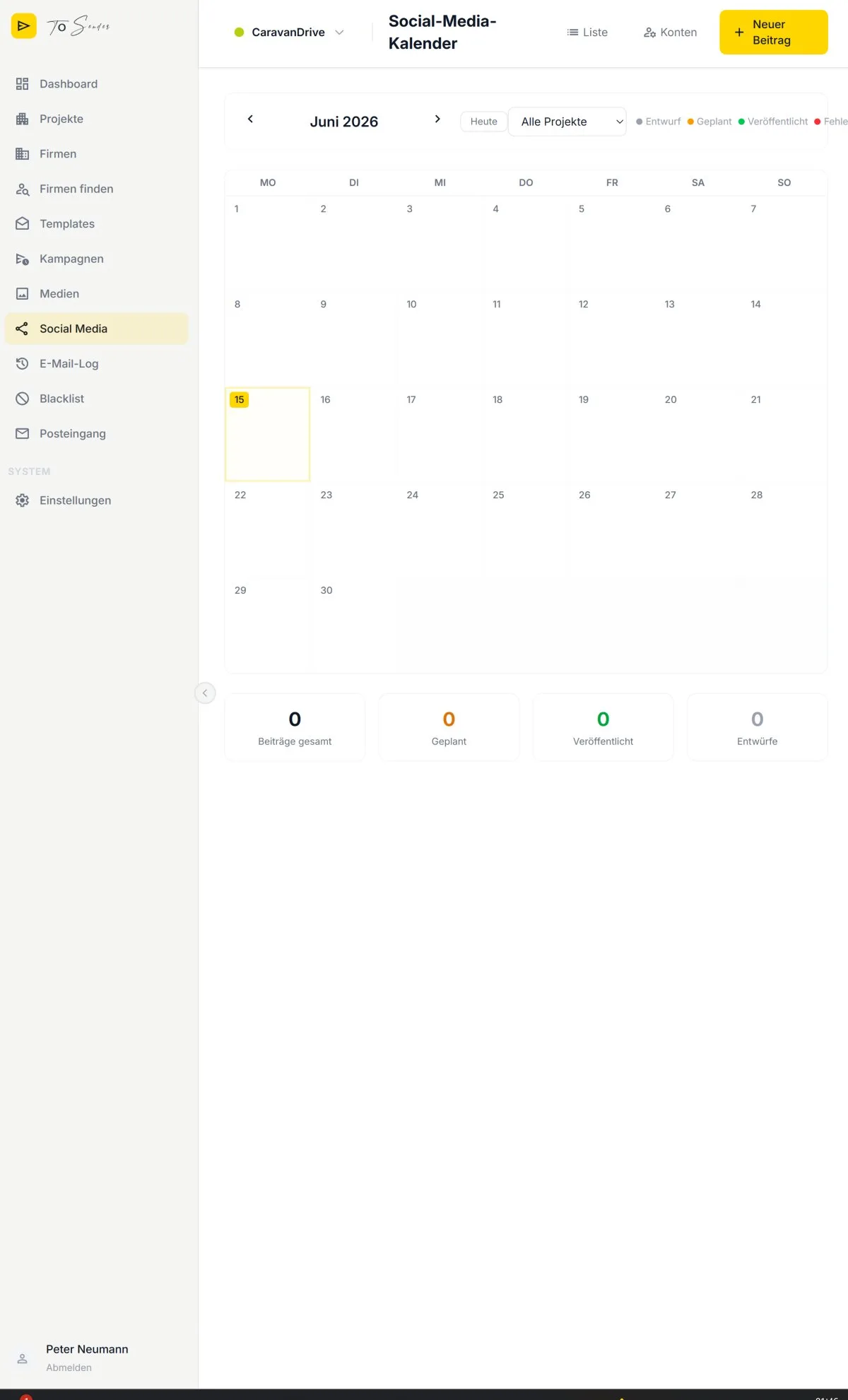Screen dimensions: 848x1400
Task: Go to next month with right arrow
Action: 437,119
